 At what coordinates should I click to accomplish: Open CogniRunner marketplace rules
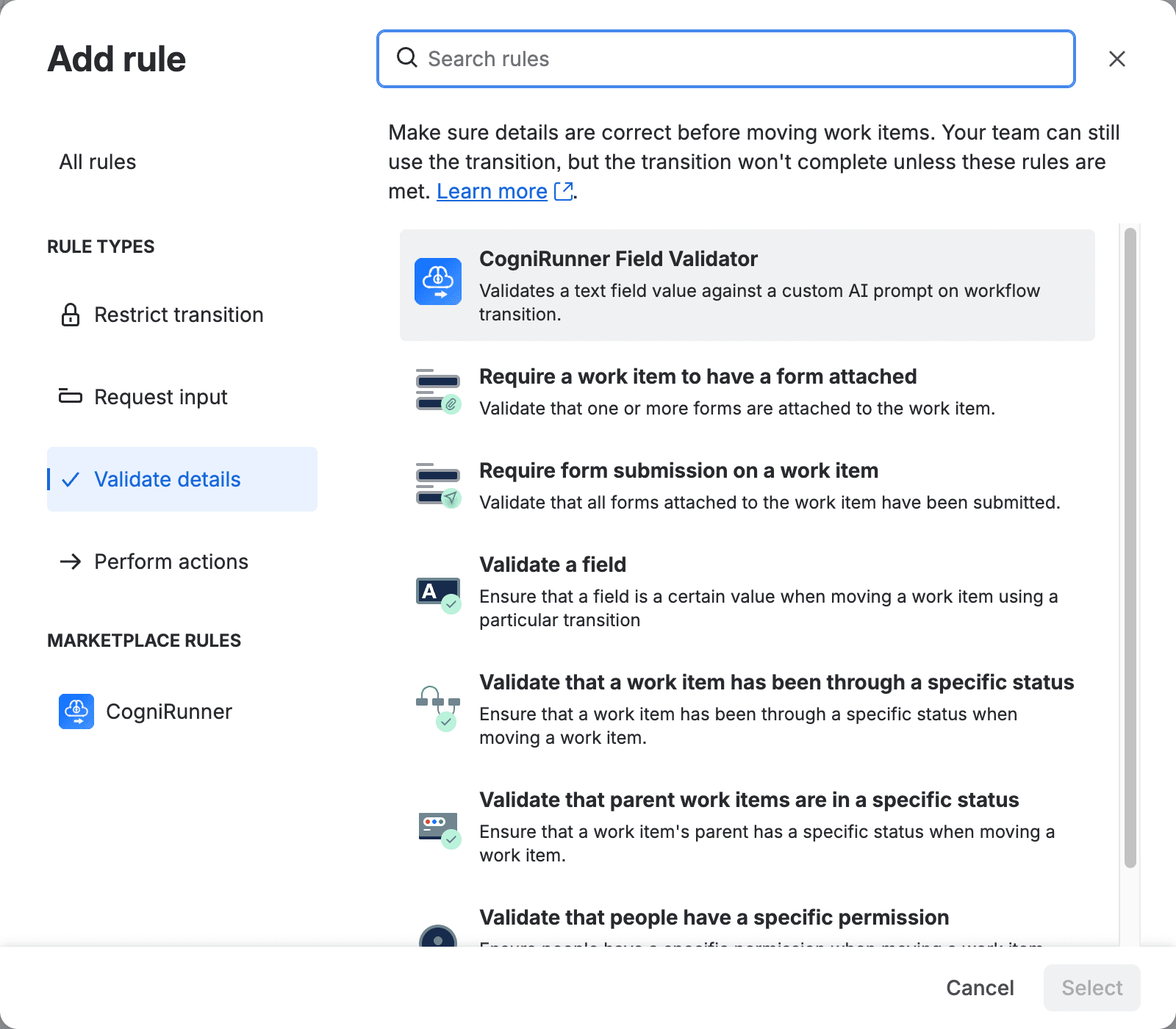pos(182,711)
